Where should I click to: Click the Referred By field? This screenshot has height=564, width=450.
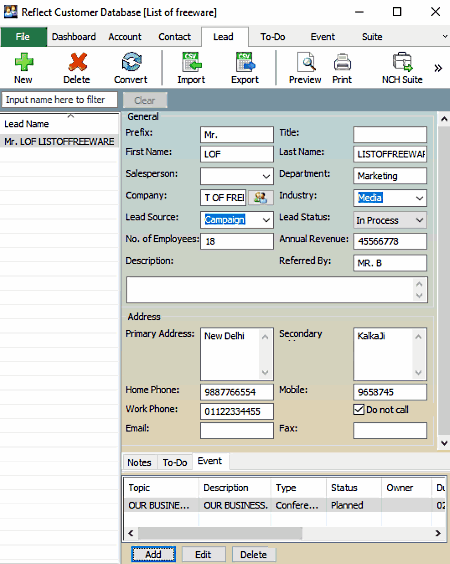tap(390, 263)
